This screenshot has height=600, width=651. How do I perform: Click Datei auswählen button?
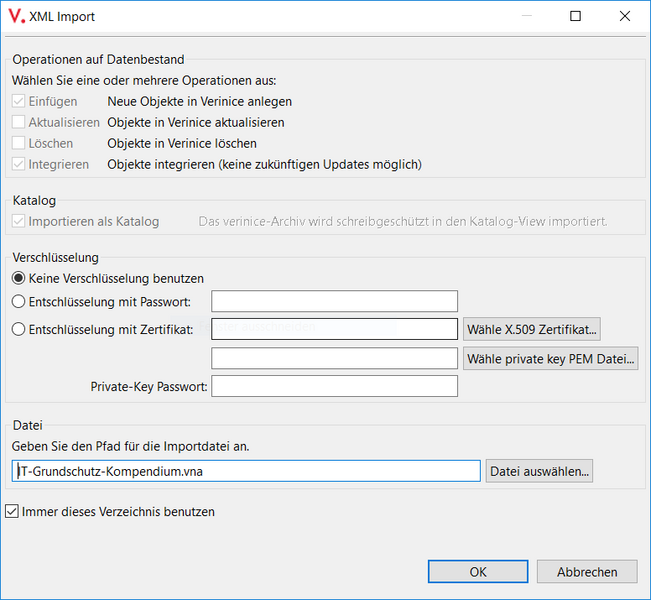tap(539, 471)
